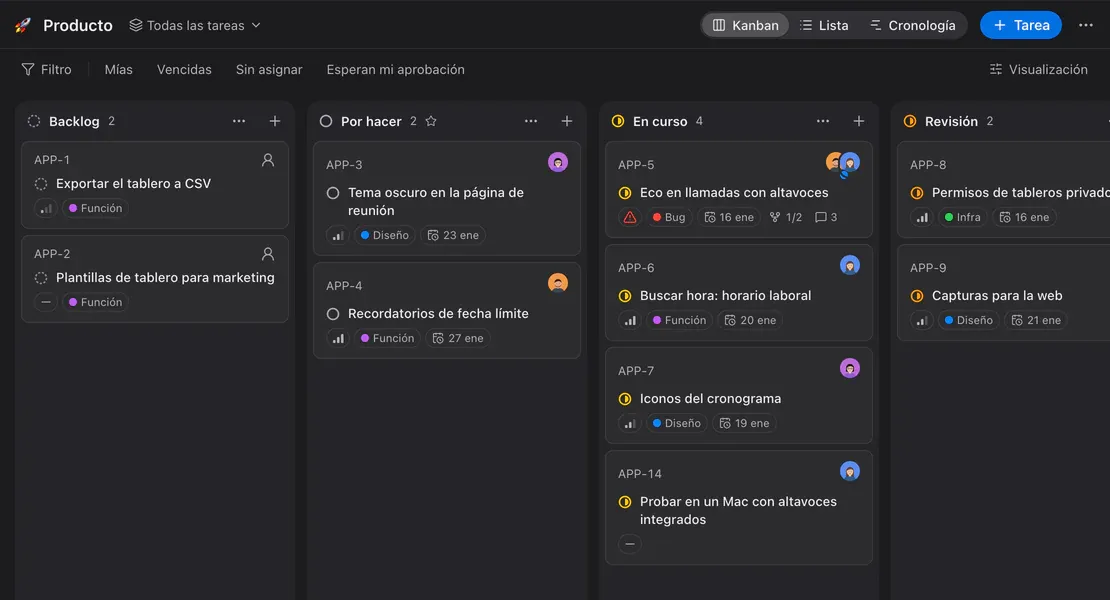This screenshot has width=1110, height=600.
Task: Toggle status circle of Exportar el tablero a CSV
Action: tap(41, 184)
